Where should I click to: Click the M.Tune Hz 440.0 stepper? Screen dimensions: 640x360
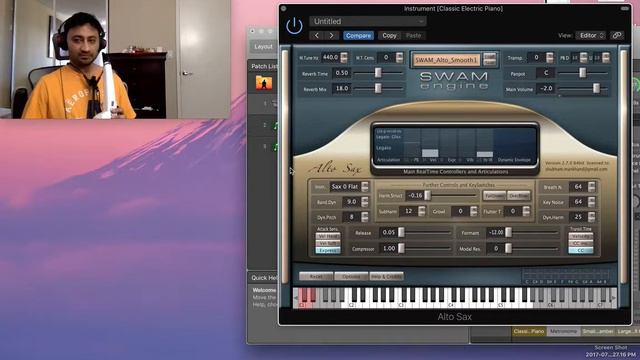click(344, 58)
